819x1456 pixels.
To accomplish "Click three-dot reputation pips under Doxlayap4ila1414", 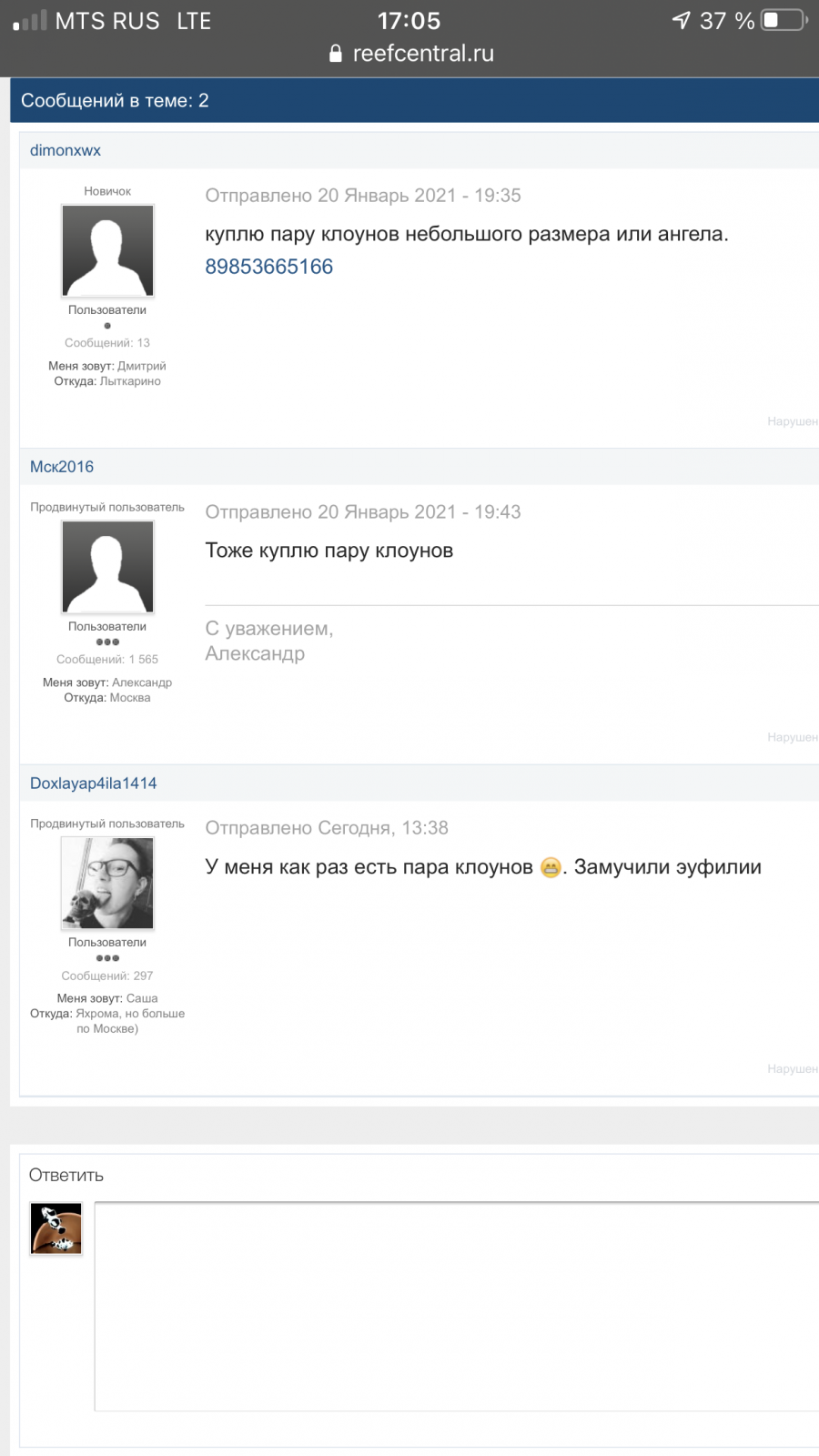I will click(107, 958).
